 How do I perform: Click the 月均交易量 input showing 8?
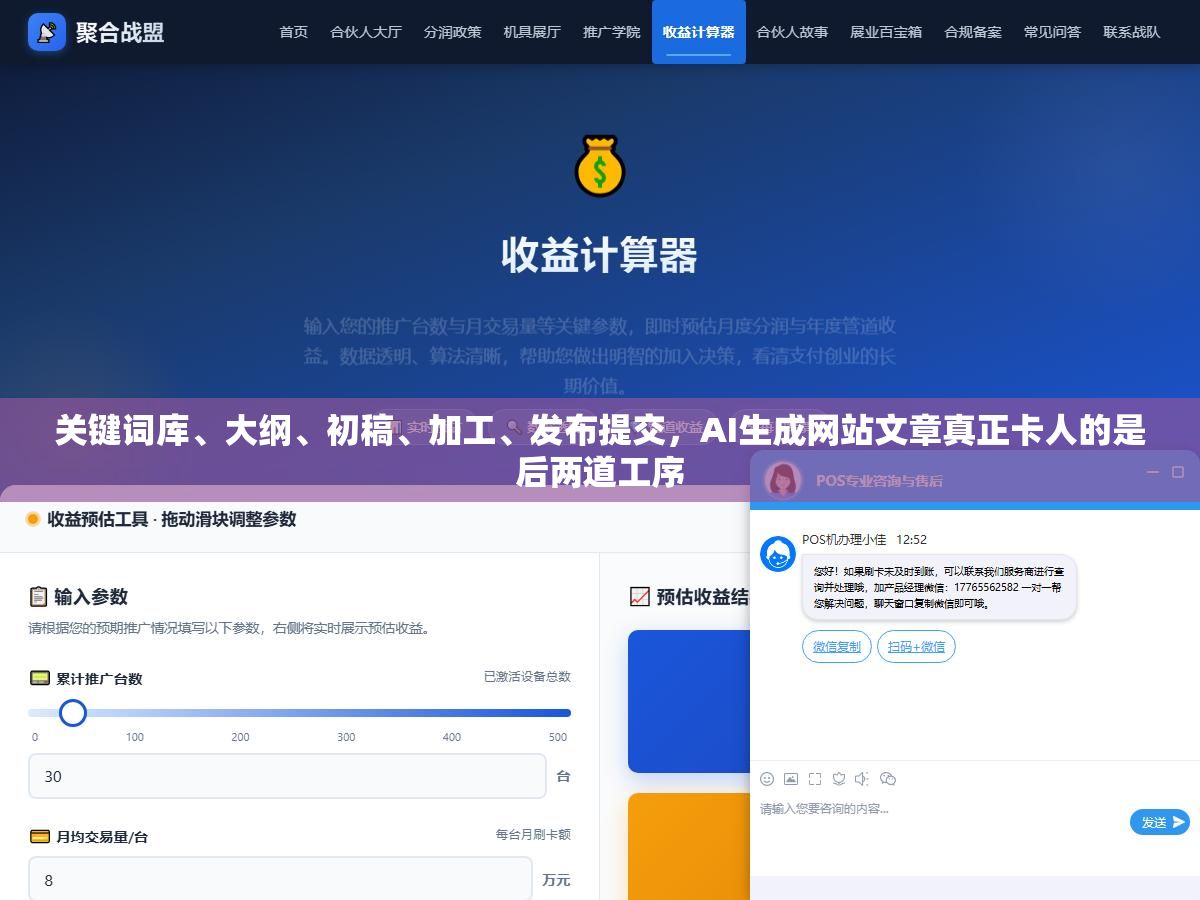click(280, 880)
